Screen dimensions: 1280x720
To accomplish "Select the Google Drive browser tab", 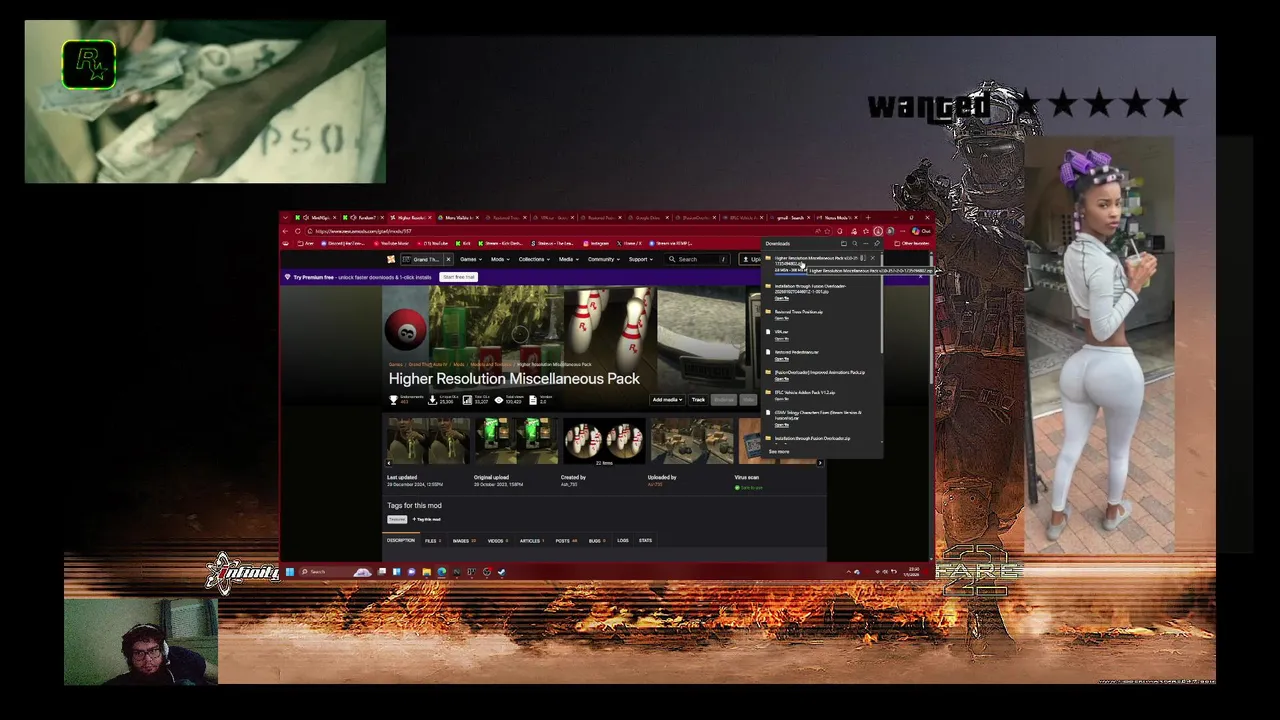I will [x=648, y=218].
